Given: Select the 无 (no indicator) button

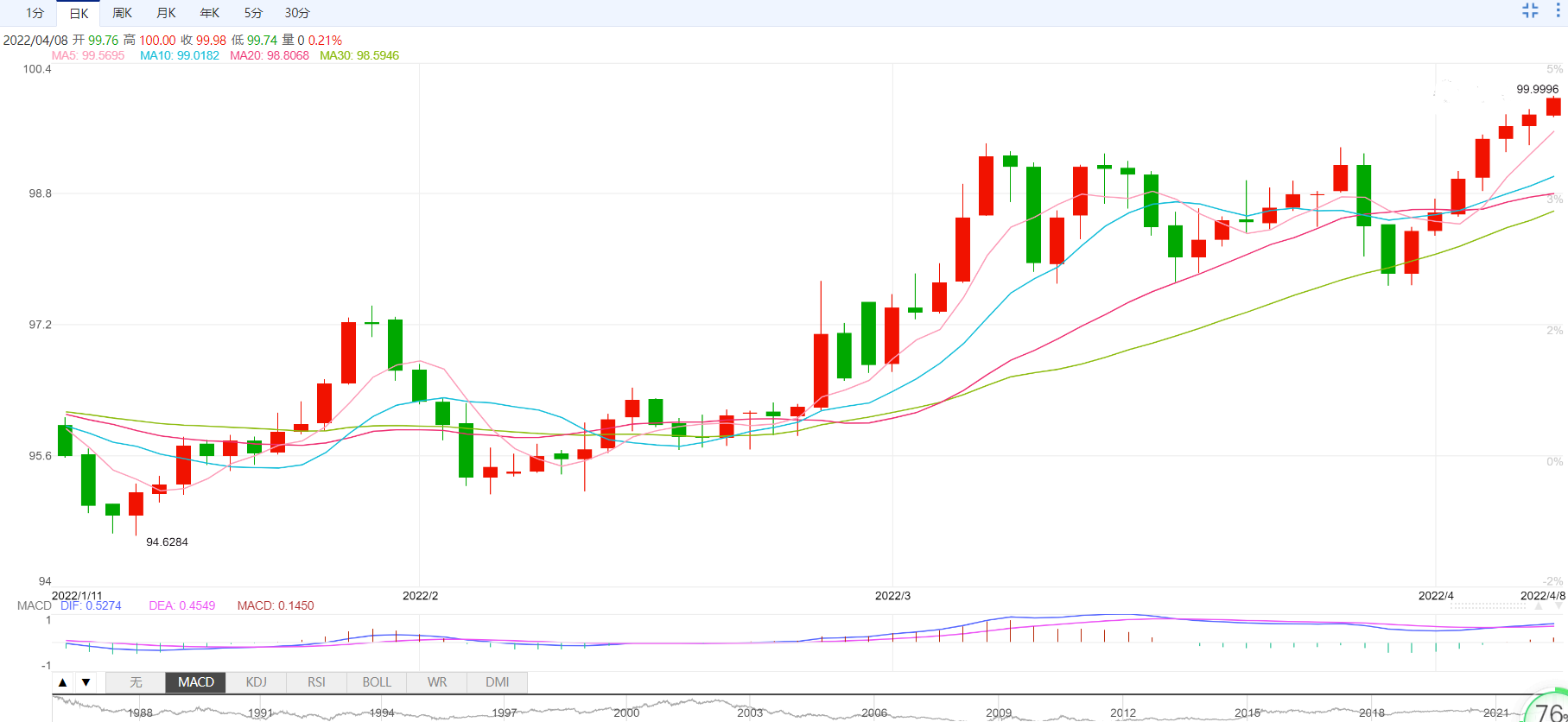Looking at the screenshot, I should [136, 682].
